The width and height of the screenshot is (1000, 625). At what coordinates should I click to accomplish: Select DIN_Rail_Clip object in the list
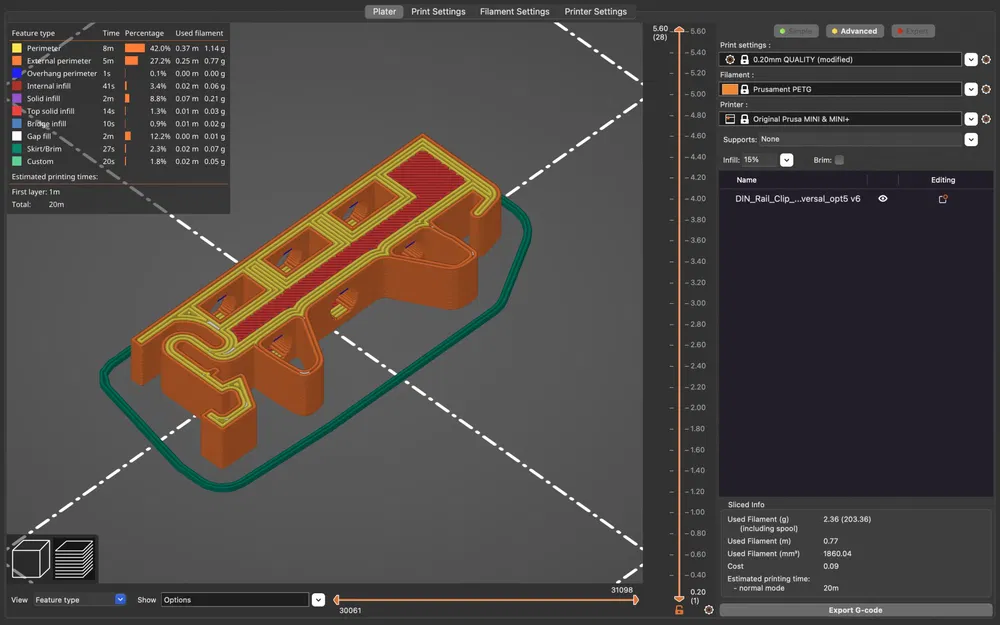[x=797, y=199]
